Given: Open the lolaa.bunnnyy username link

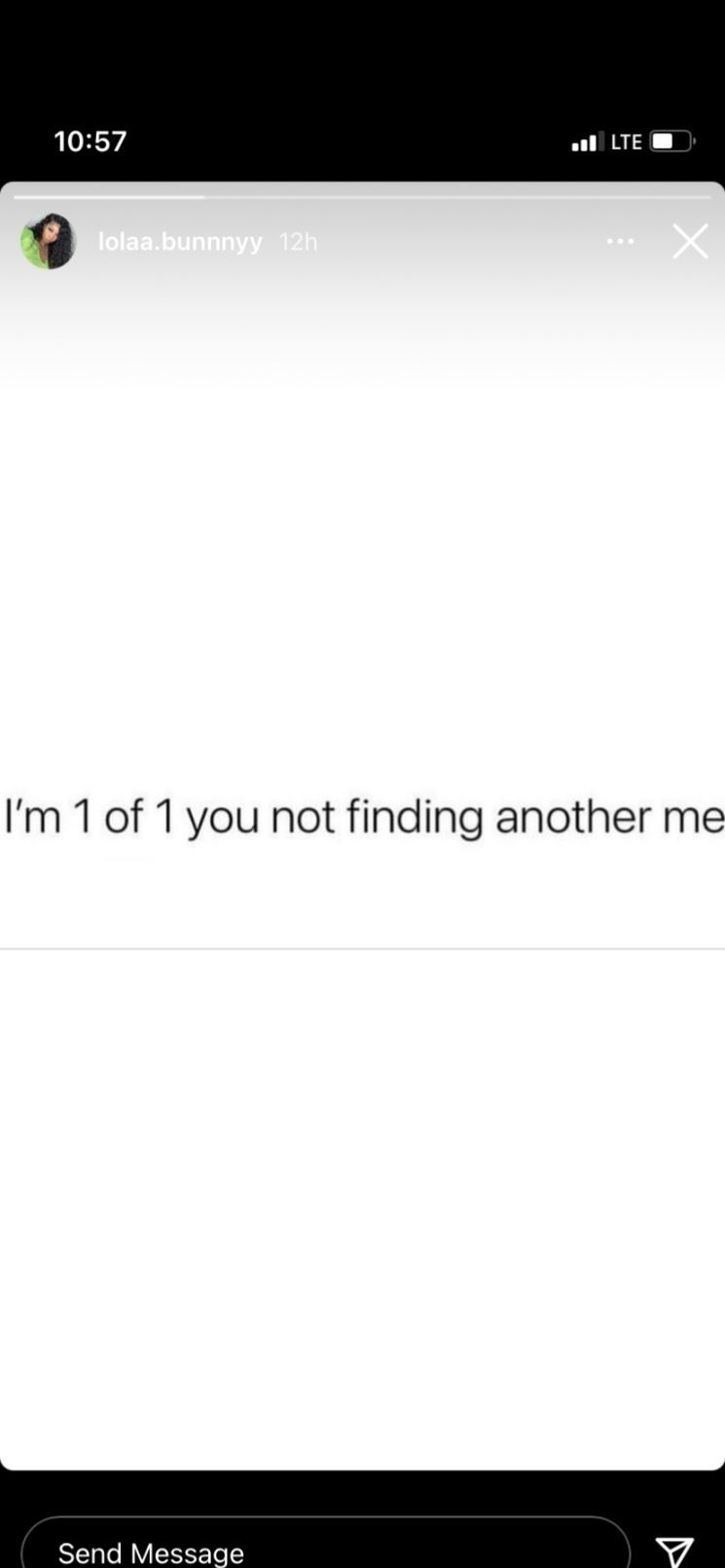Looking at the screenshot, I should (x=180, y=241).
